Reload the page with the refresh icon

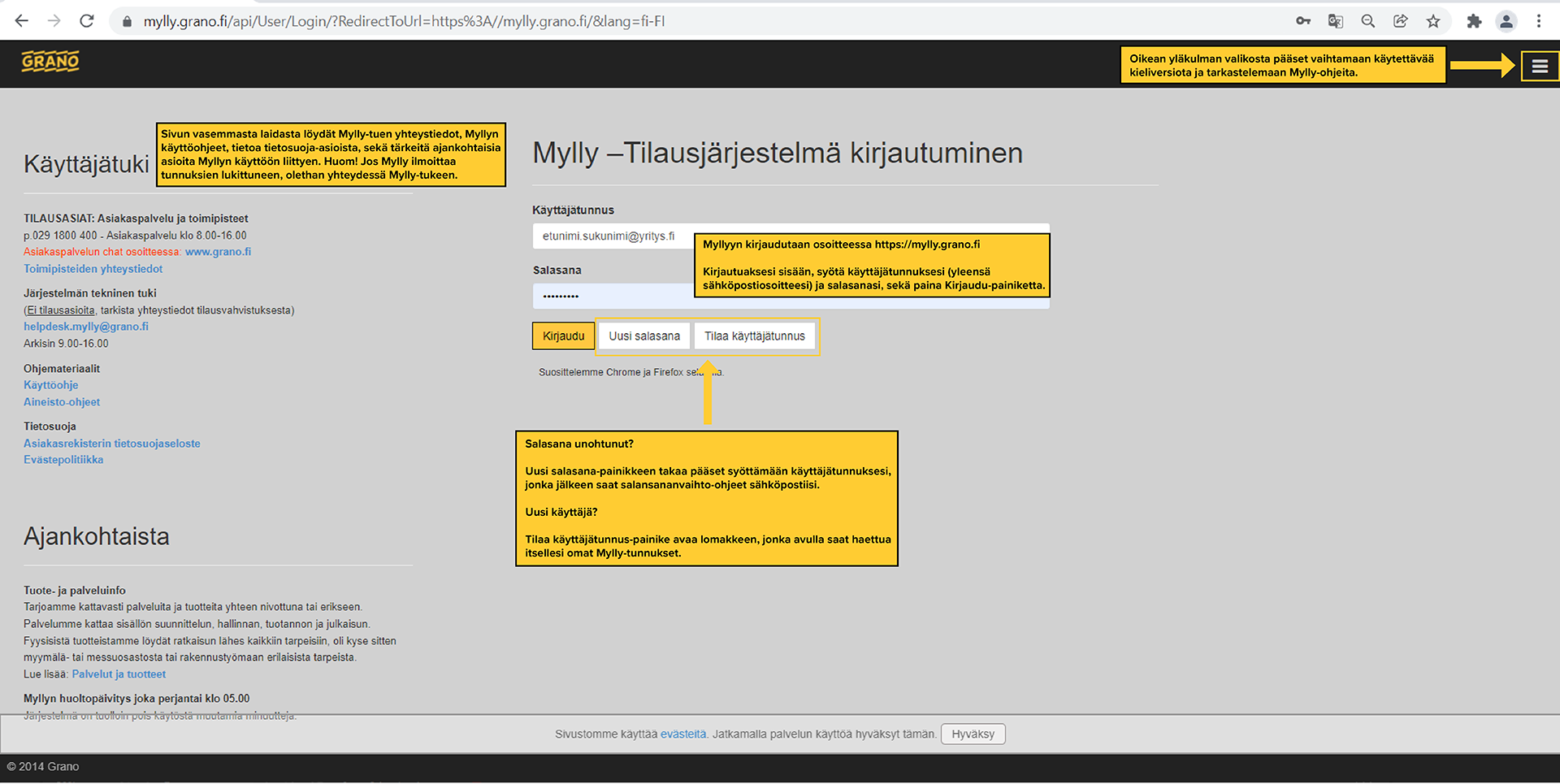87,21
